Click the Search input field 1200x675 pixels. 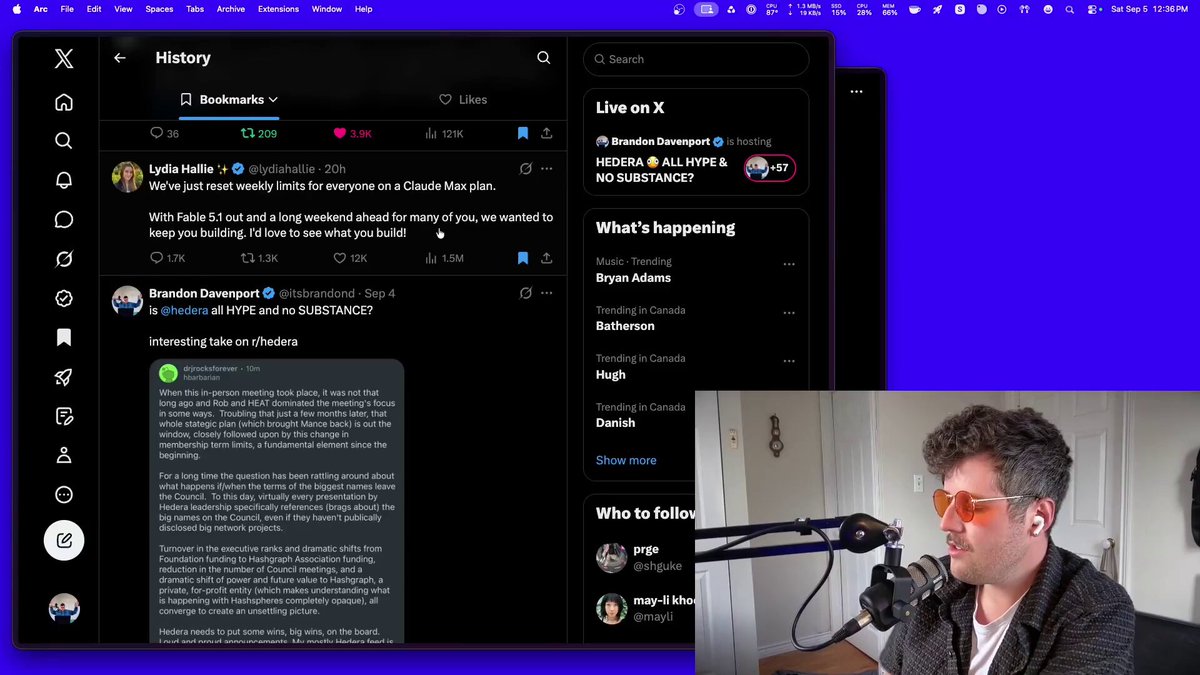click(696, 59)
